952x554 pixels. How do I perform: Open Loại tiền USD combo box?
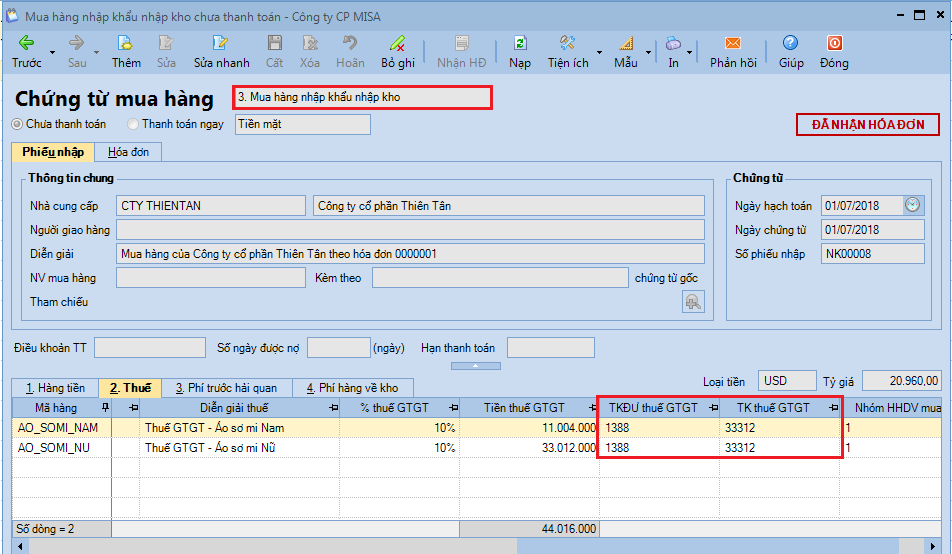(787, 381)
